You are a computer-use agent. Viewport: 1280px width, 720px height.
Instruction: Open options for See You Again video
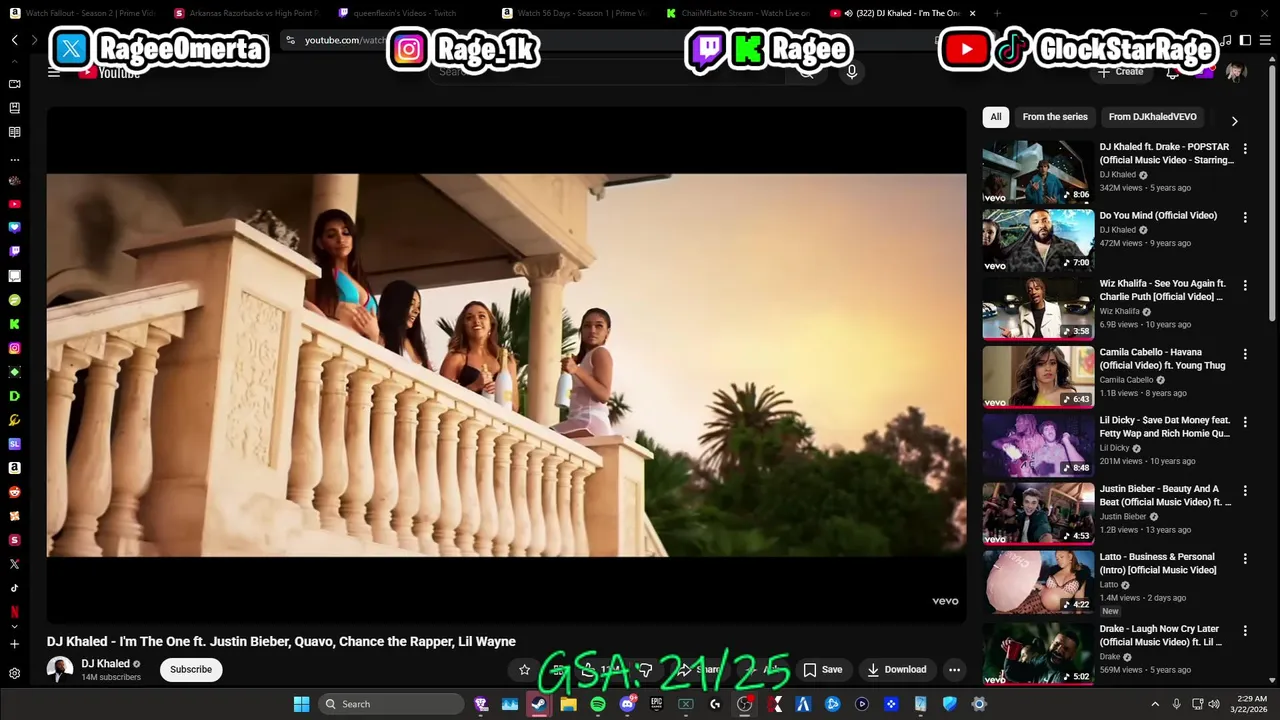pos(1245,285)
